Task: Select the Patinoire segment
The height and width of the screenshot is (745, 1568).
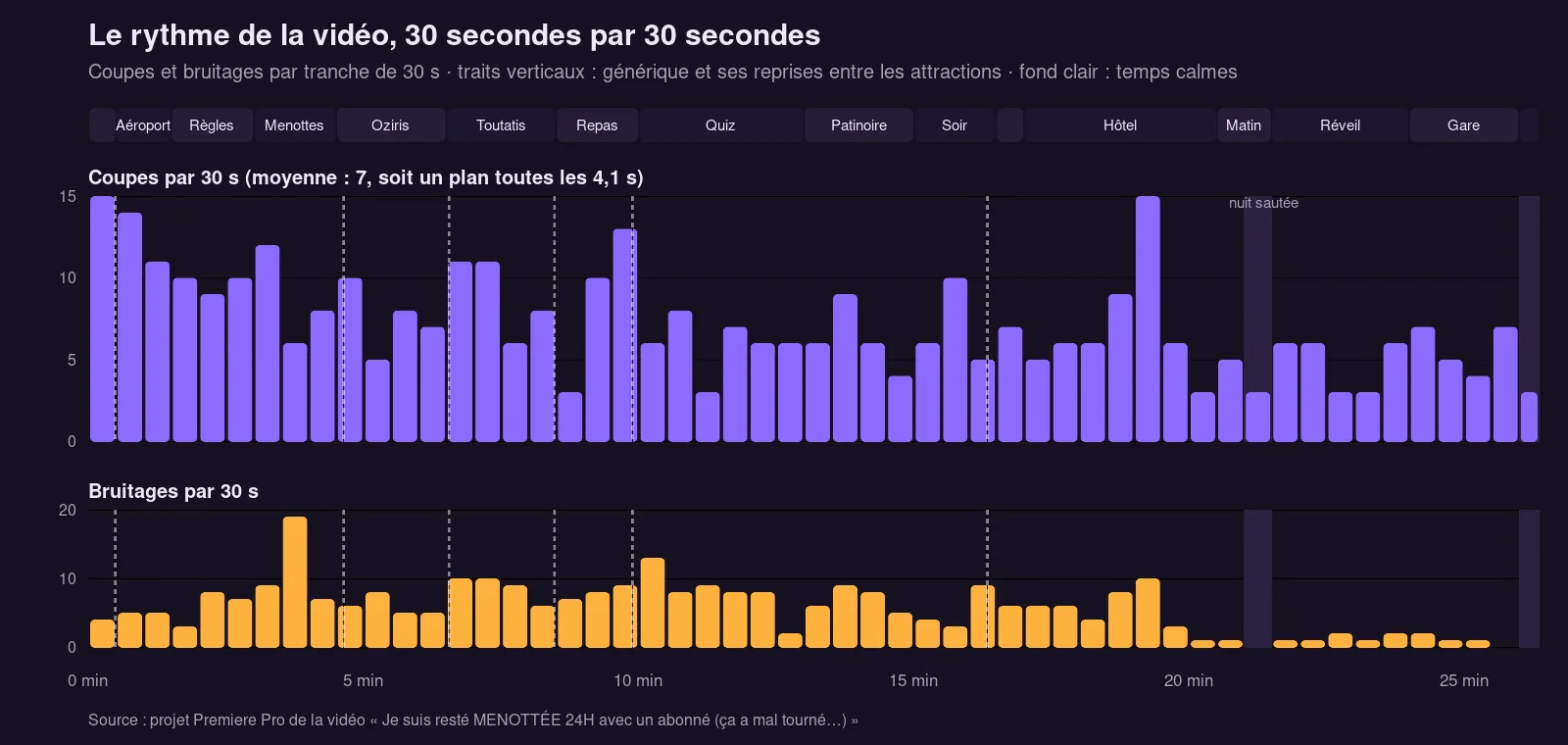Action: pos(858,125)
